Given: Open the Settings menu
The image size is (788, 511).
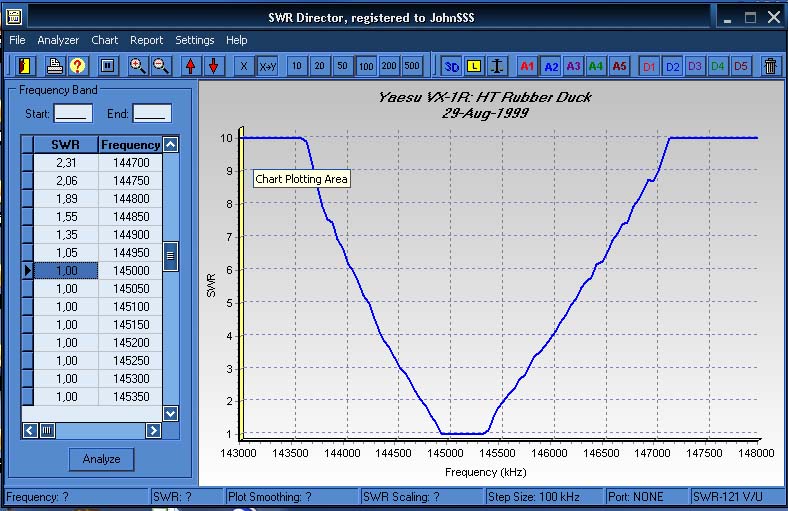Looking at the screenshot, I should 194,40.
